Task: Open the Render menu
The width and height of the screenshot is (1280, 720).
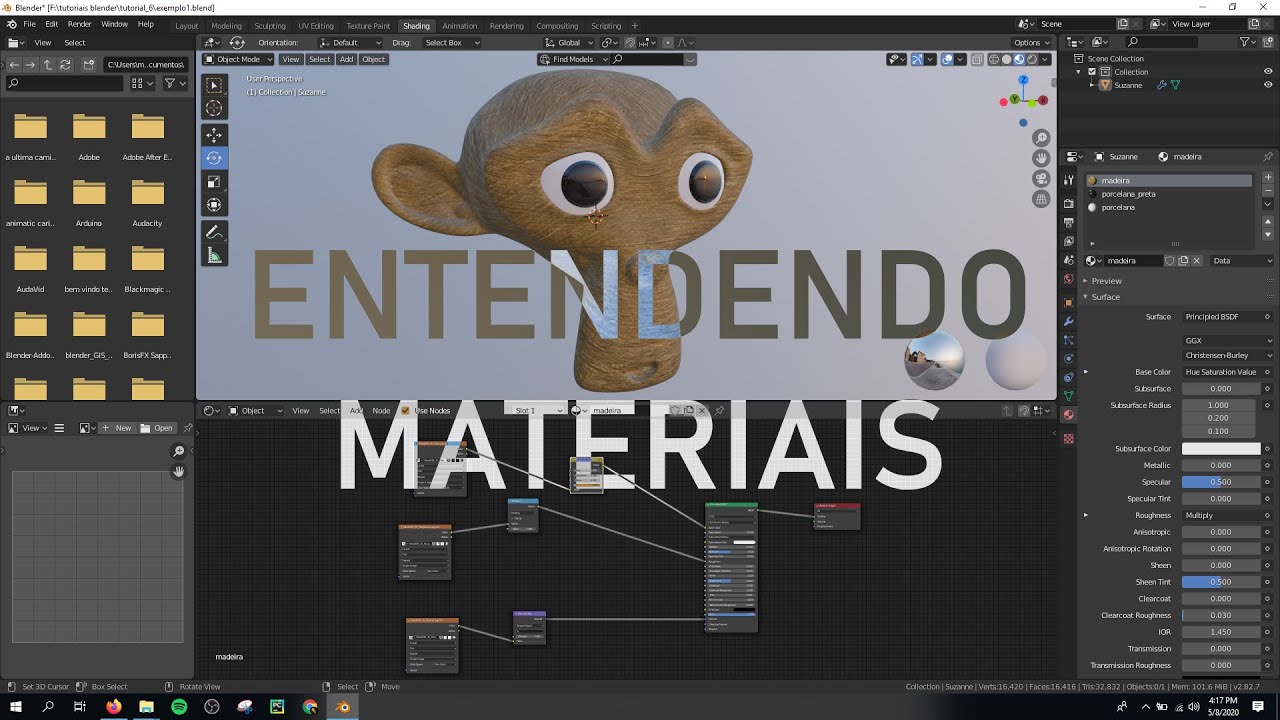Action: [x=79, y=24]
